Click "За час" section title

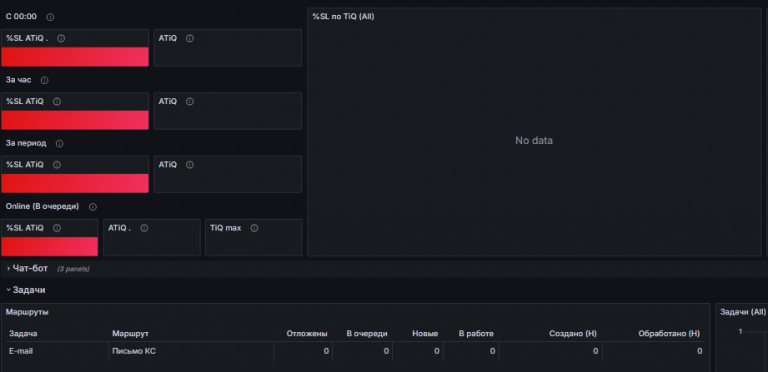pyautogui.click(x=18, y=80)
